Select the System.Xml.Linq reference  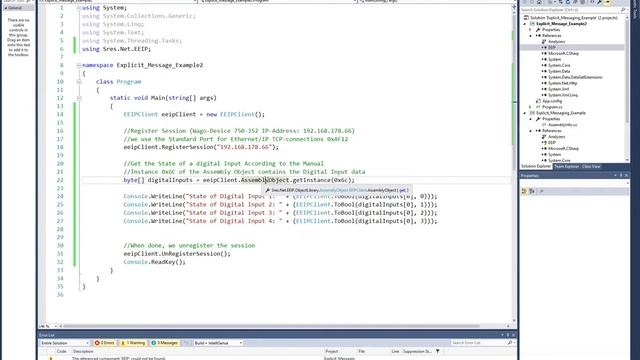[562, 95]
